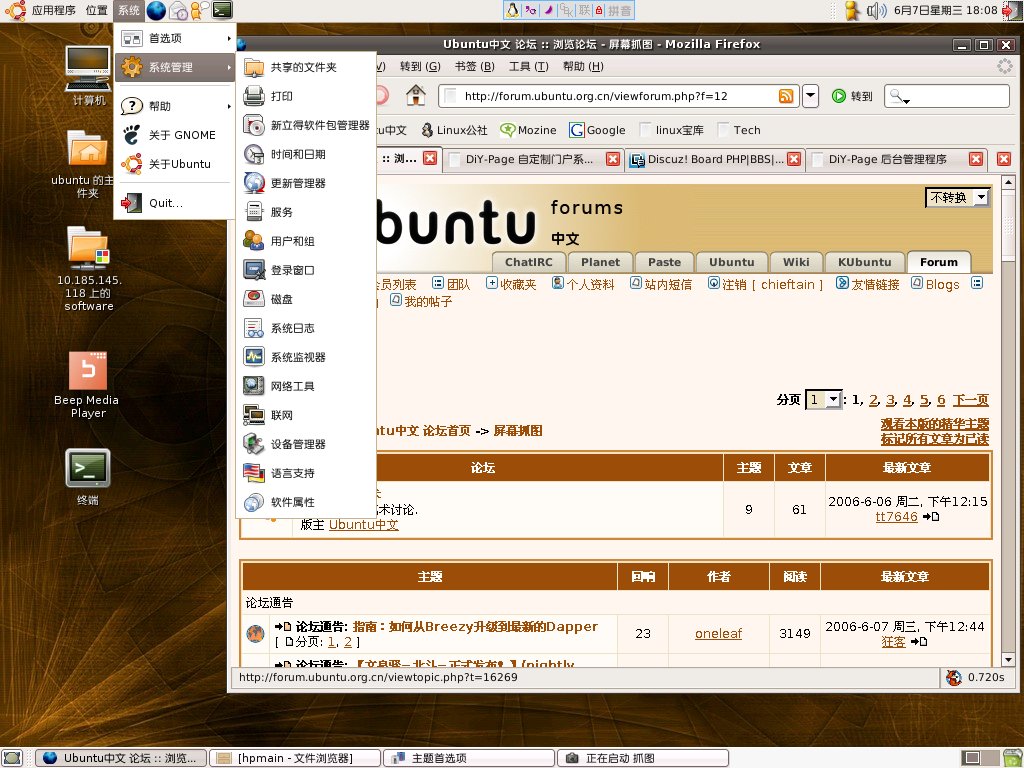Expand the 帮助 help submenu
Viewport: 1024px width, 768px height.
click(174, 106)
